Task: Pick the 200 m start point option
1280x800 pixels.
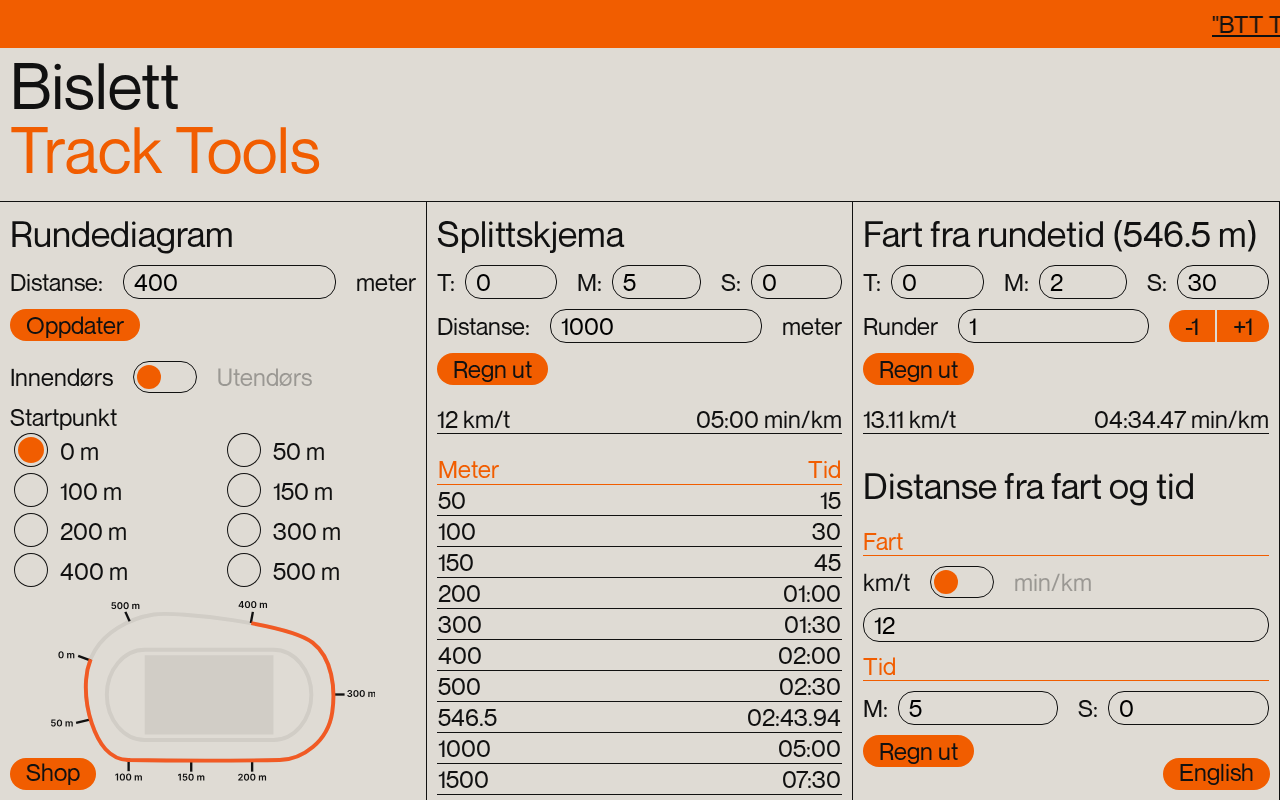Action: [x=31, y=531]
